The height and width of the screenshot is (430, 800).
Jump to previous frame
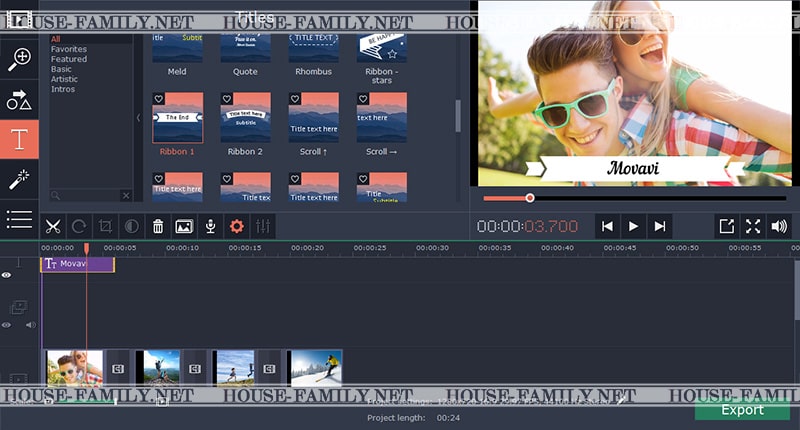point(607,226)
